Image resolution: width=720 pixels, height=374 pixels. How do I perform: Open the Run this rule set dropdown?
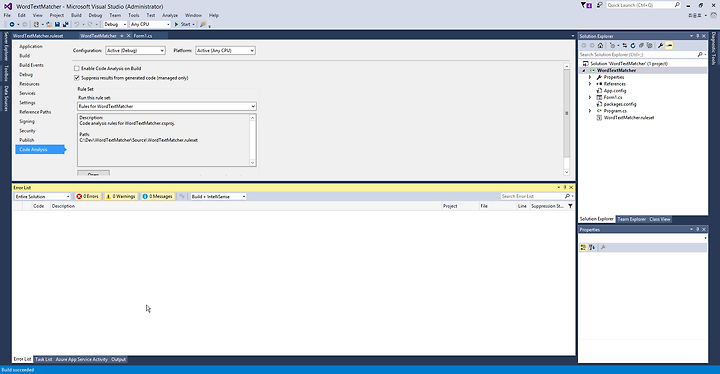click(167, 107)
